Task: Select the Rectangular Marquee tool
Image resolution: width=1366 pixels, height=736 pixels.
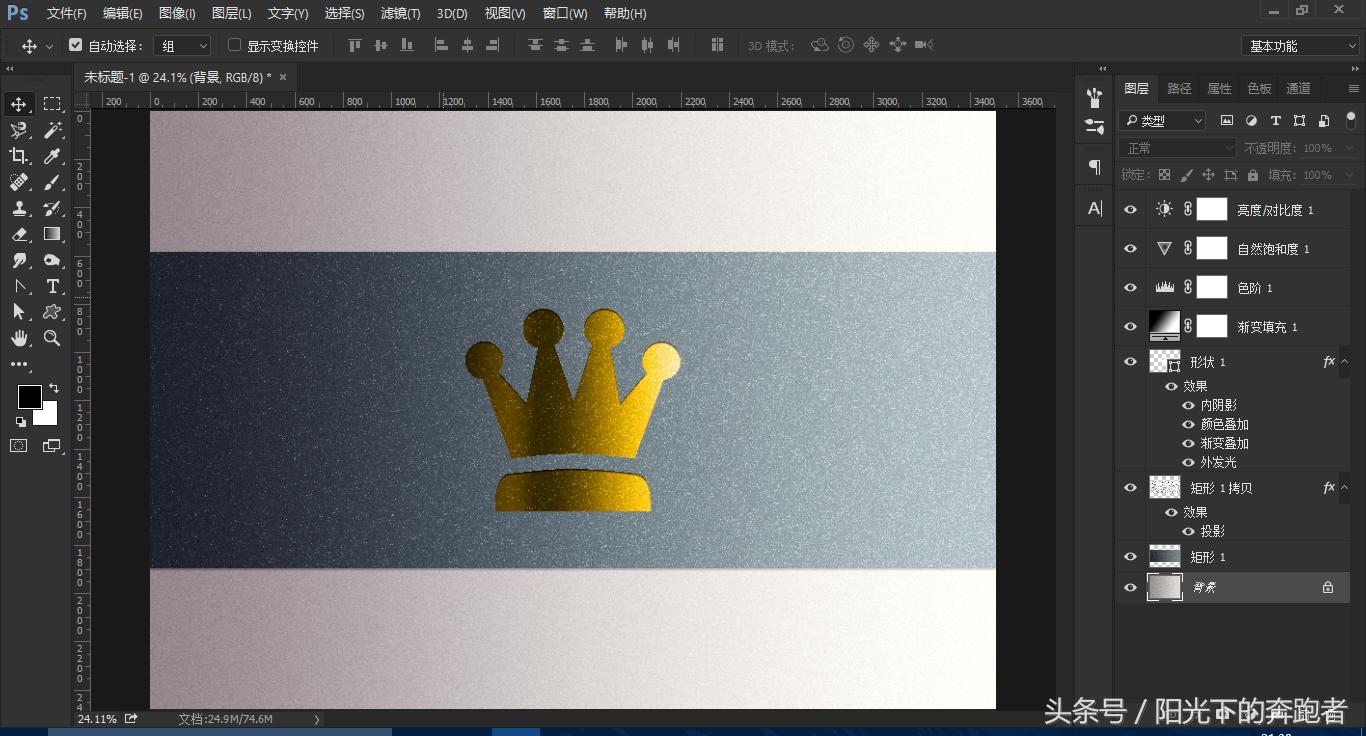Action: coord(52,104)
